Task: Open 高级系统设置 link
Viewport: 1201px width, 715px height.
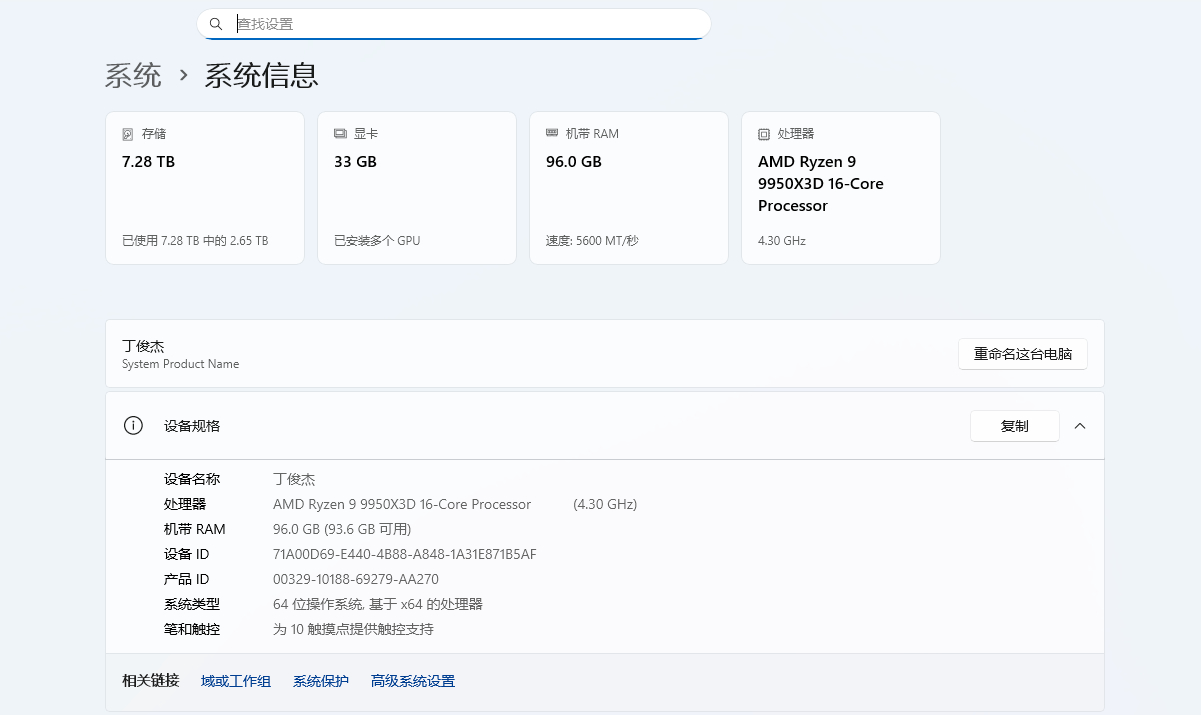Action: pyautogui.click(x=412, y=680)
